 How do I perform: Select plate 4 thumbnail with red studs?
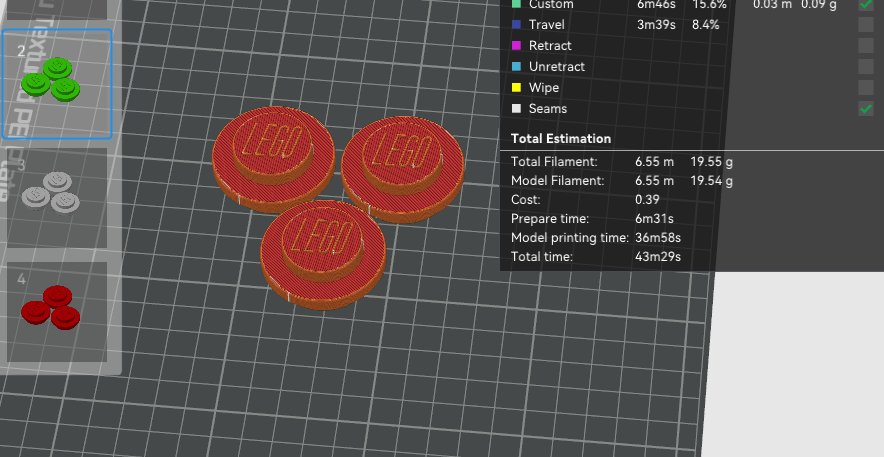pyautogui.click(x=57, y=312)
